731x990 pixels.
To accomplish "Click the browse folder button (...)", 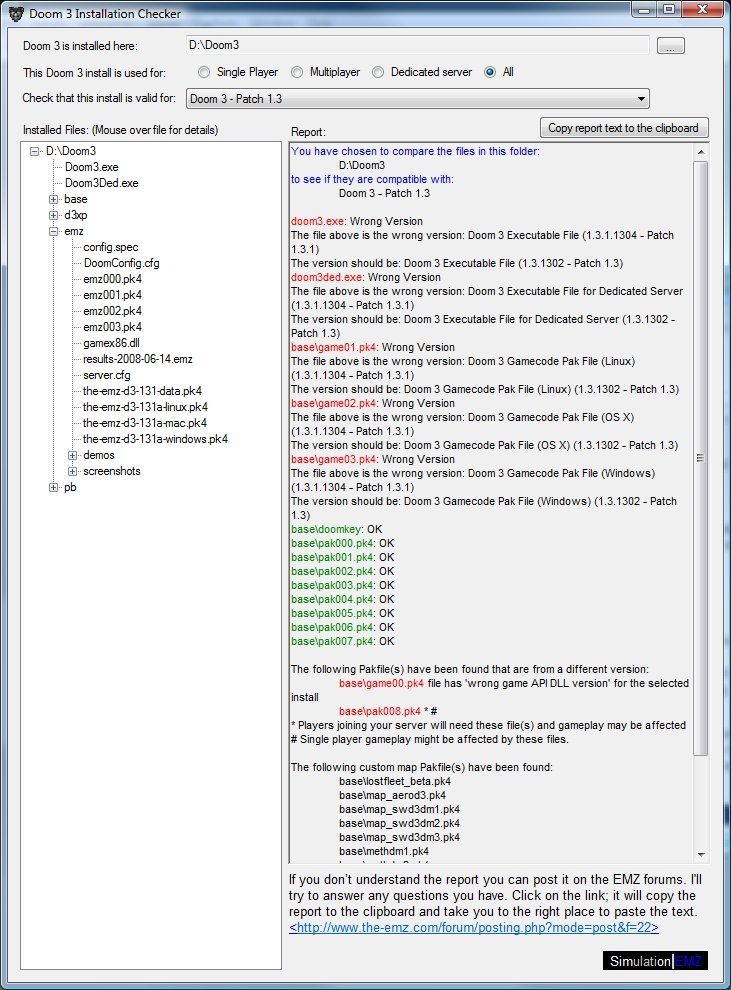I will 670,45.
